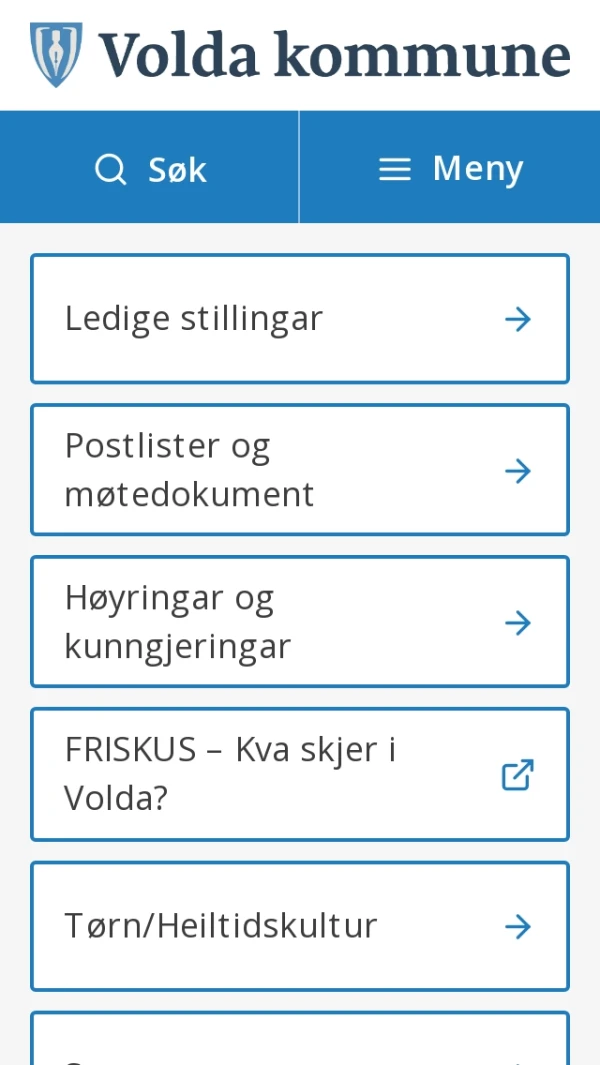The image size is (600, 1065).
Task: Open Tørn/Heiltidskultur
Action: 300,926
